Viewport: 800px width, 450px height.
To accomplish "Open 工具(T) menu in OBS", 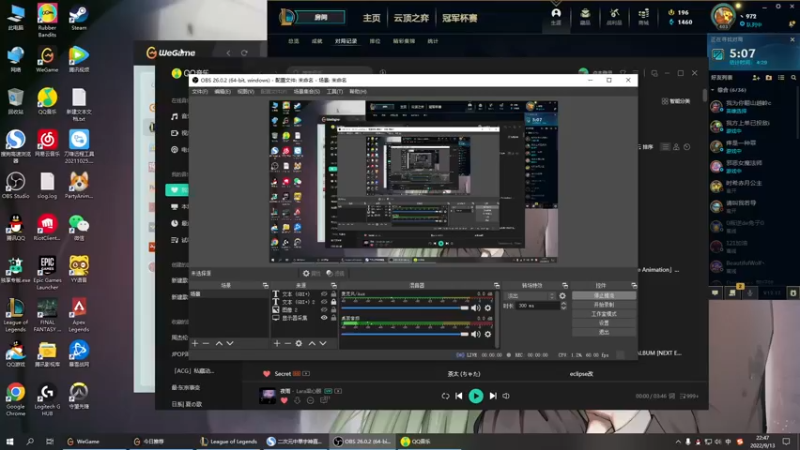I will click(335, 91).
